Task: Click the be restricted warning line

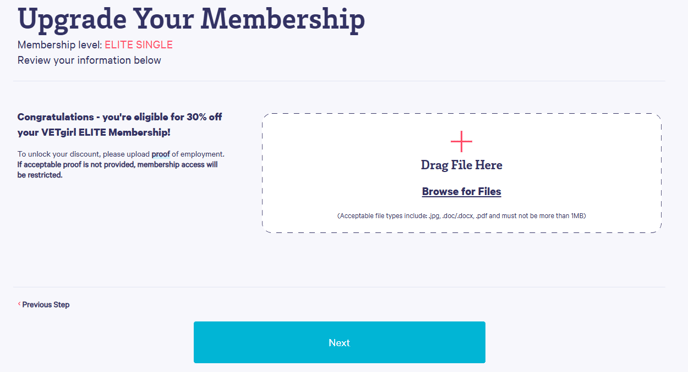Action: click(x=40, y=175)
